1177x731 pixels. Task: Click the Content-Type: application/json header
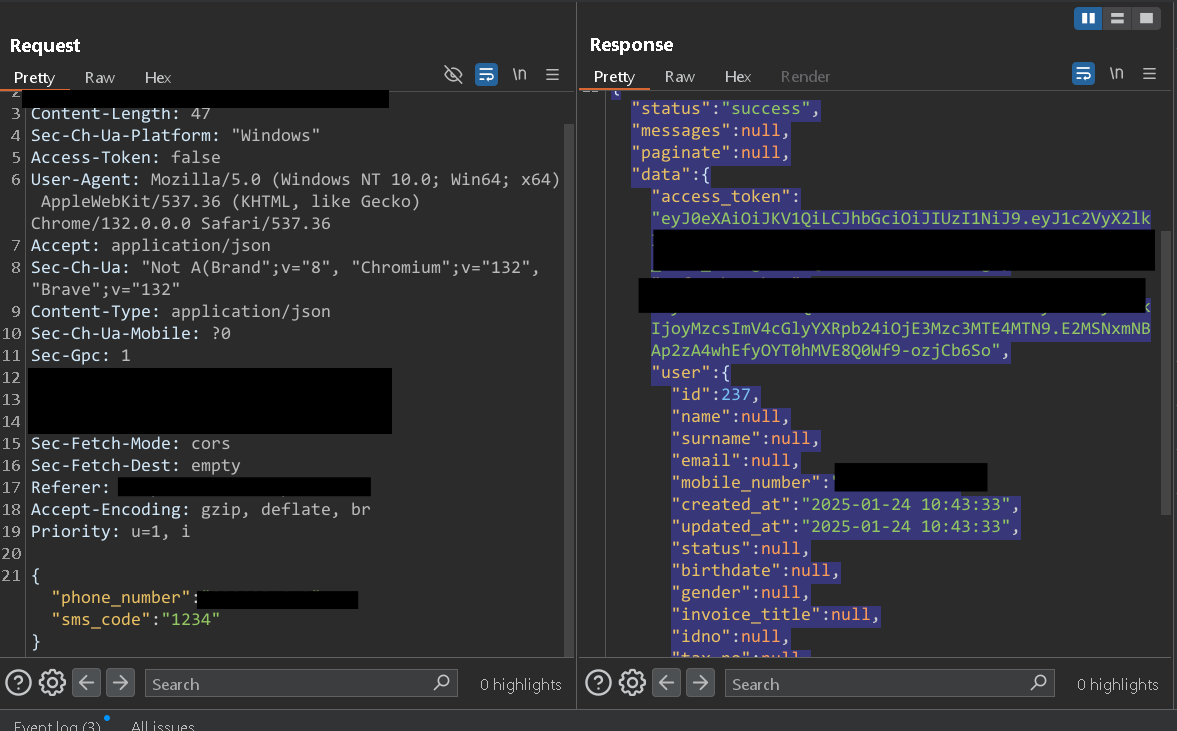[180, 311]
